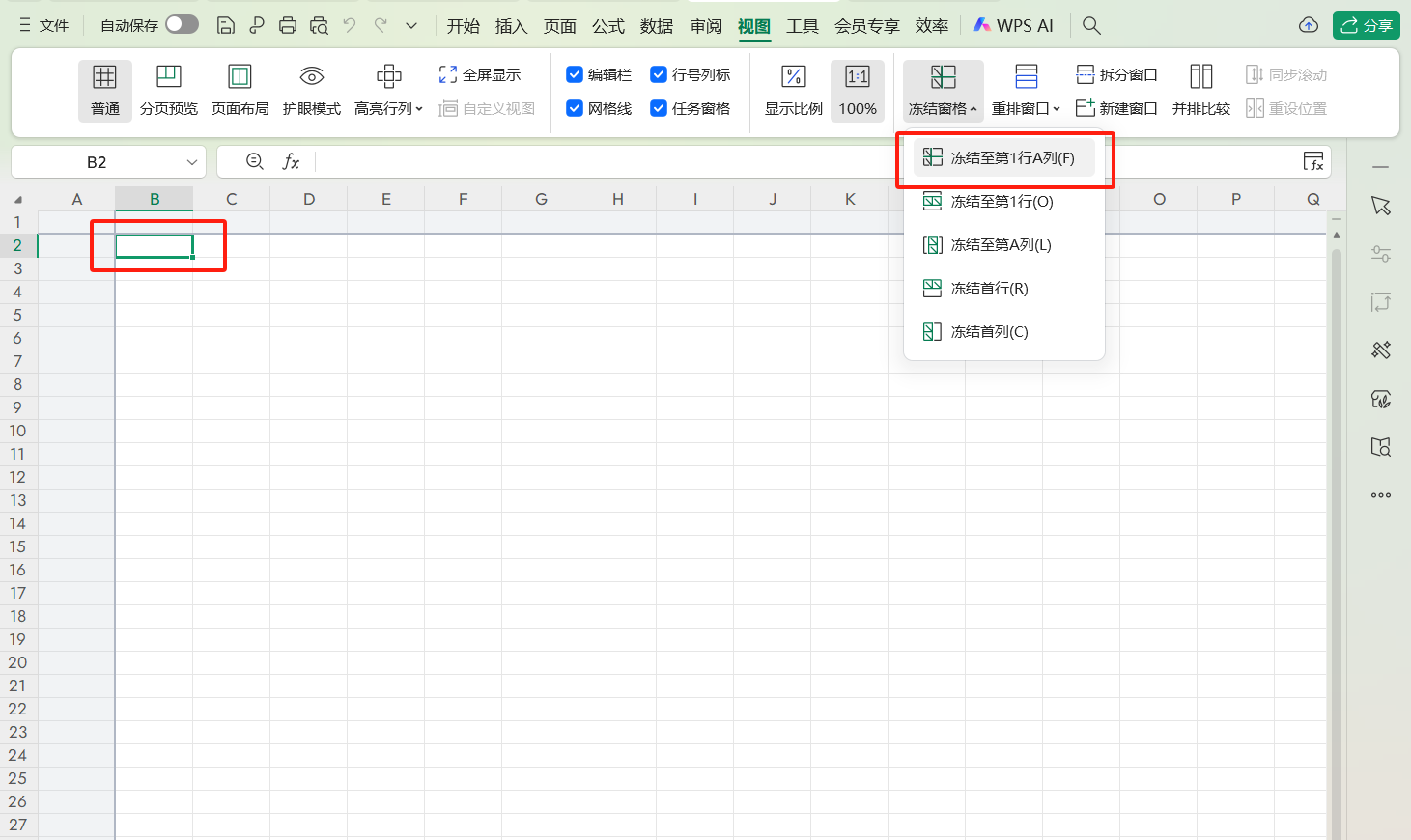Open WPS AI assistant
Image resolution: width=1411 pixels, height=840 pixels.
click(1013, 25)
